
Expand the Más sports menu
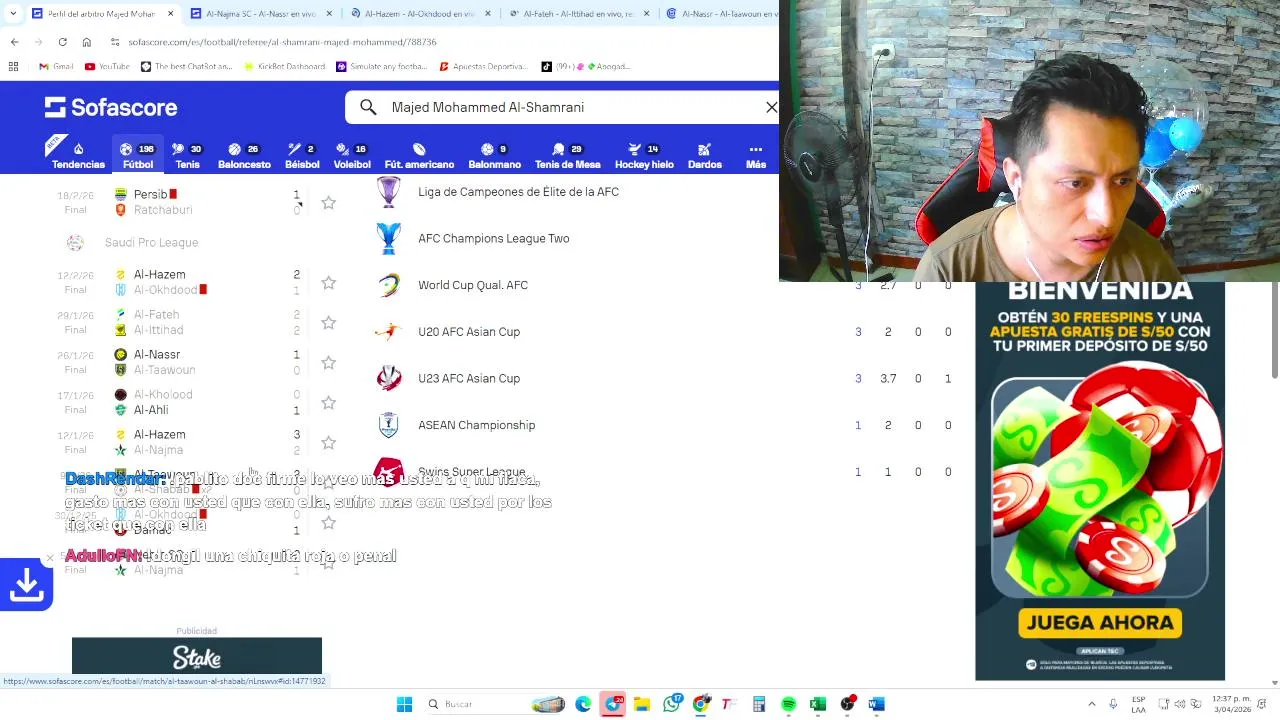coord(756,156)
